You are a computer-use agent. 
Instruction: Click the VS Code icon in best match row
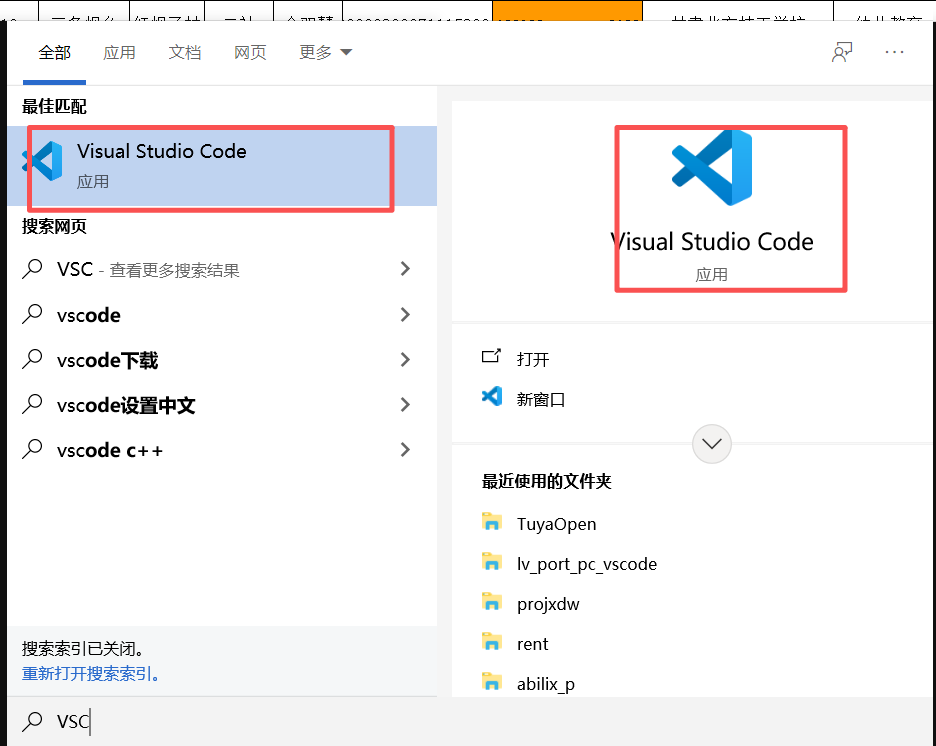(x=42, y=161)
